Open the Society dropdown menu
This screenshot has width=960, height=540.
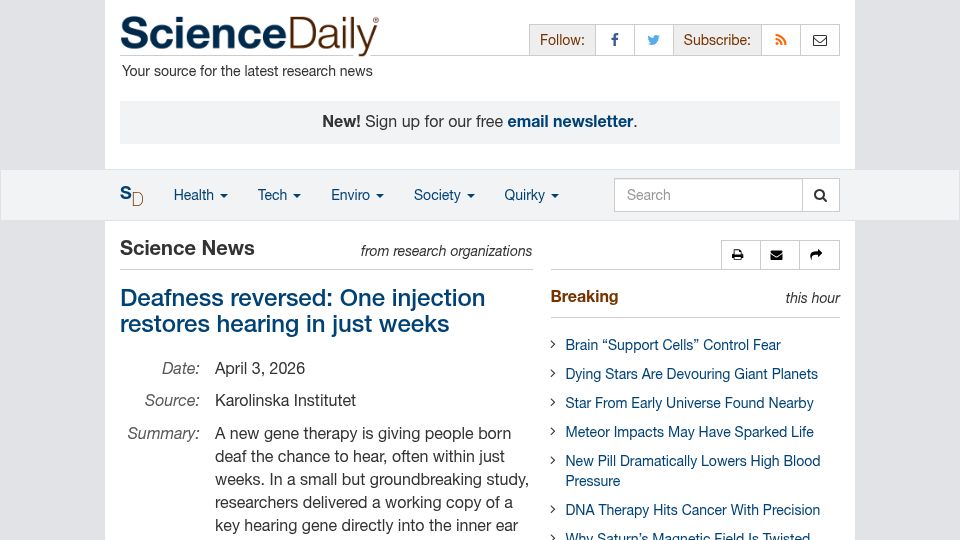[444, 195]
